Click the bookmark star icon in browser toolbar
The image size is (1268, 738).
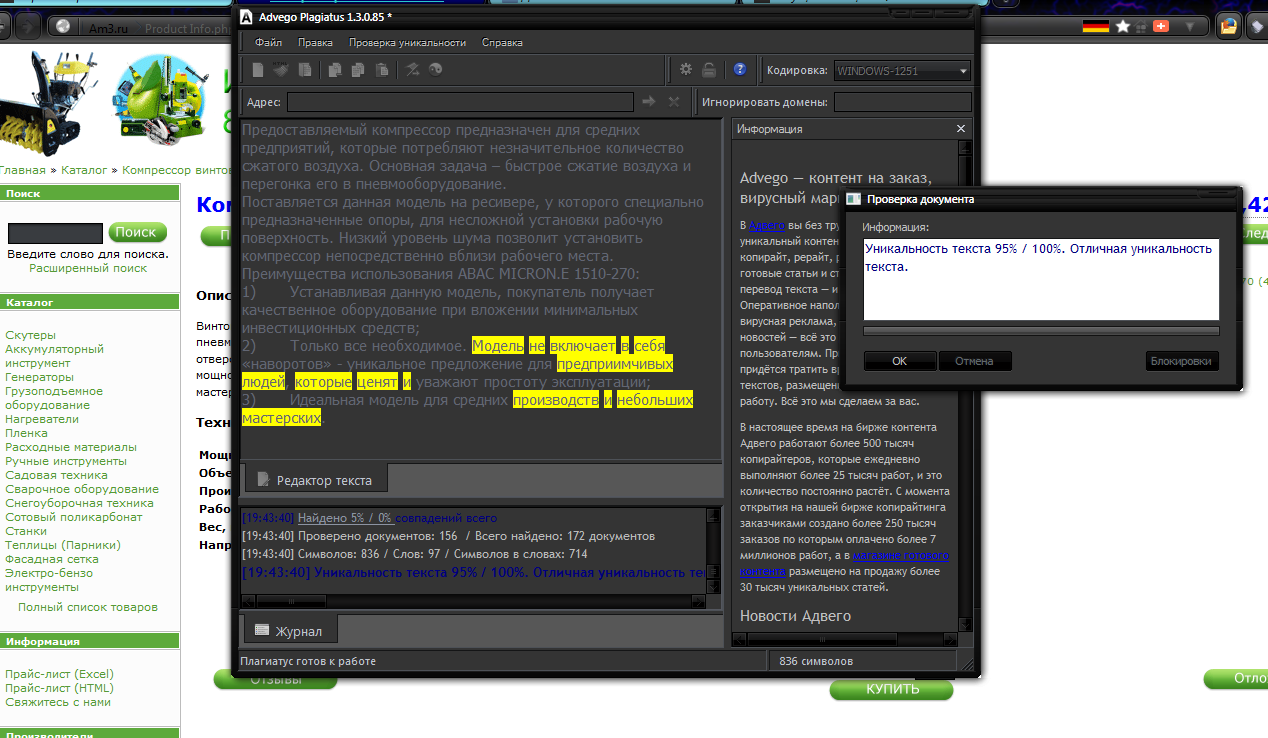point(1124,26)
